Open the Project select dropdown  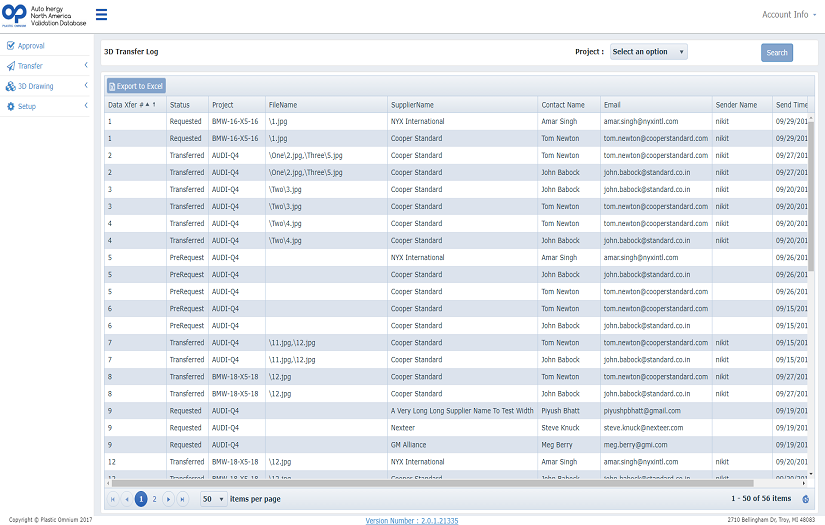[x=648, y=52]
